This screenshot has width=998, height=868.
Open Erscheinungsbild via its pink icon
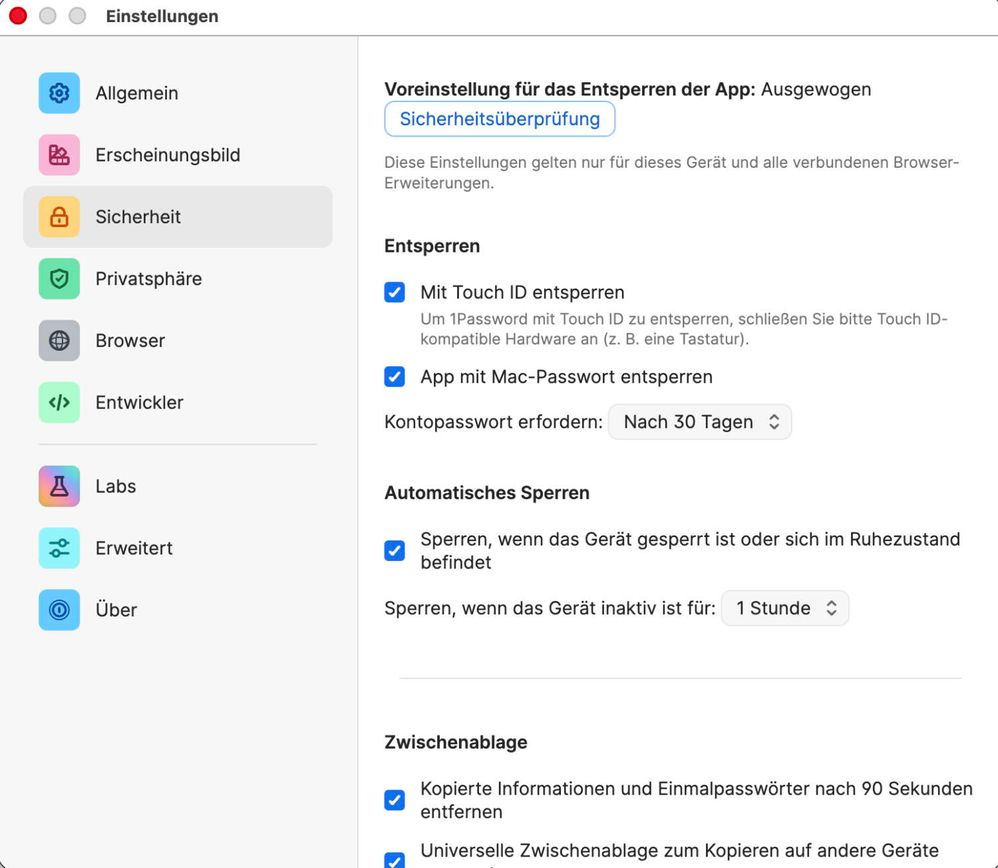[59, 155]
